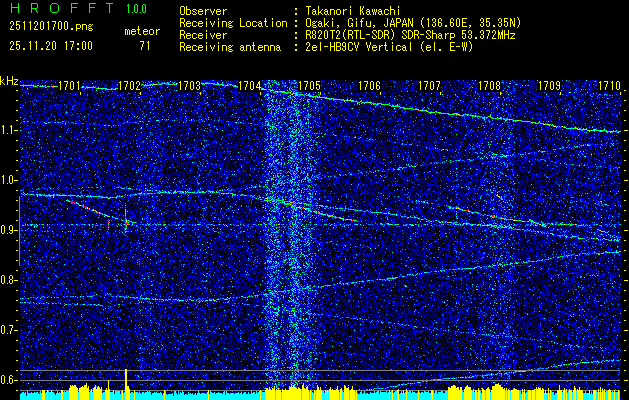Screen dimensions: 629x400
Task: Select the filename 2511201700.png
Action: coord(51,27)
